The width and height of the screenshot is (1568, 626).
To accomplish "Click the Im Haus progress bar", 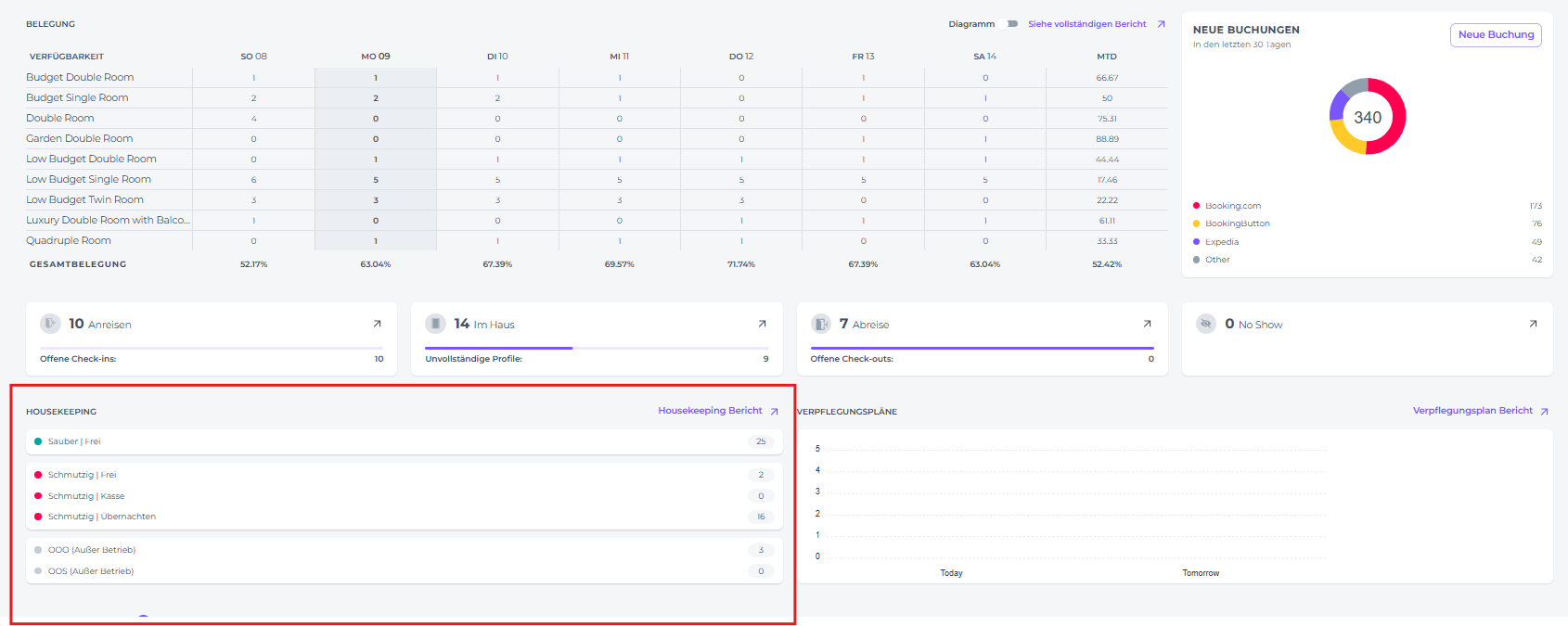I will (x=596, y=348).
